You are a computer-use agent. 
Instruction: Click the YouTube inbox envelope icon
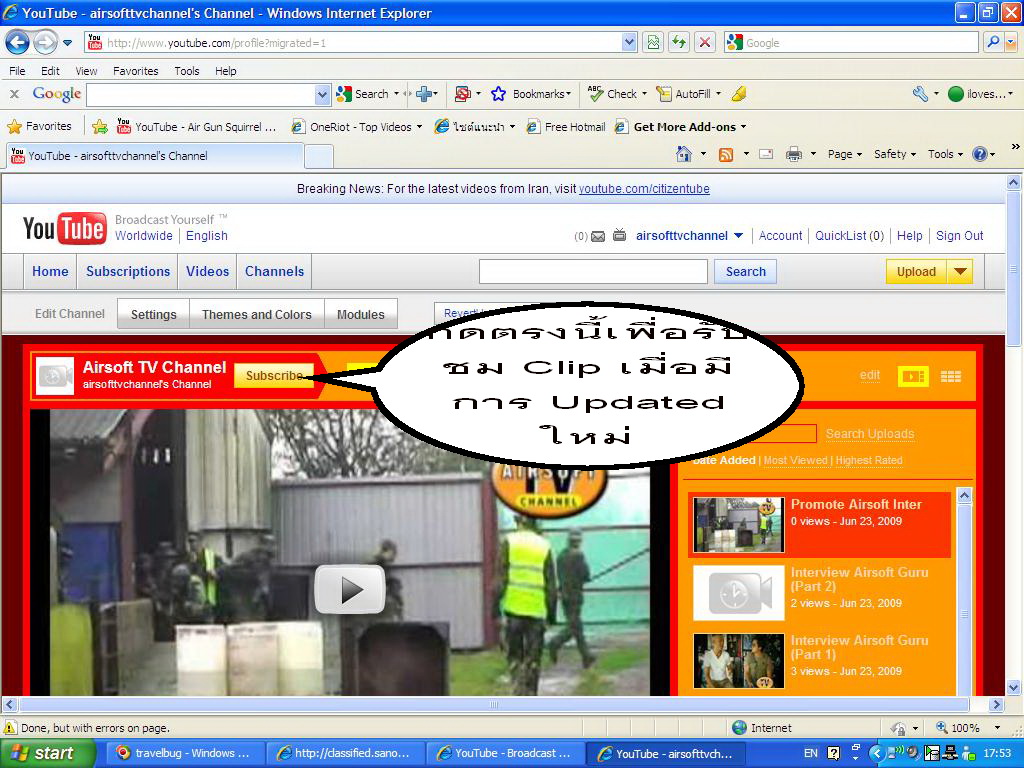(598, 236)
